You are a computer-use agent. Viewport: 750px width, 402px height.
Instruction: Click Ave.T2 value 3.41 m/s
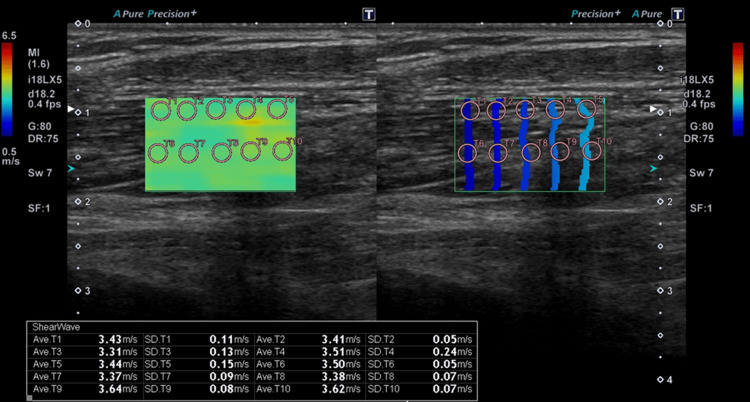[x=341, y=339]
